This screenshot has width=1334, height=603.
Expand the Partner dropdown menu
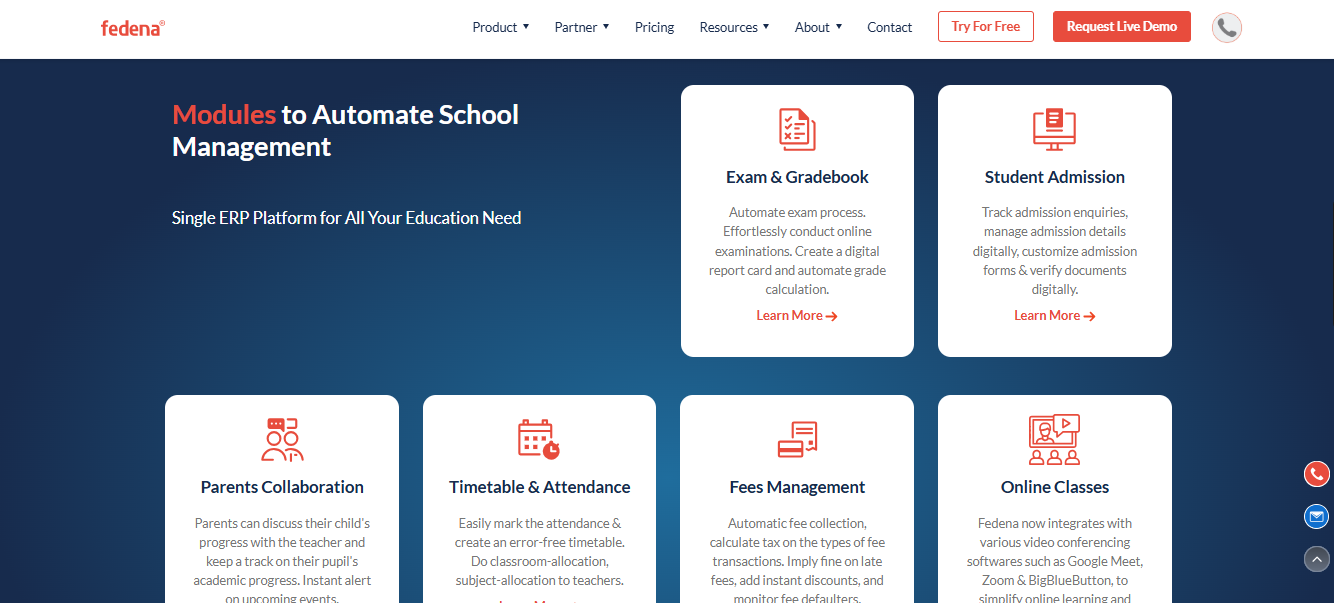point(582,27)
